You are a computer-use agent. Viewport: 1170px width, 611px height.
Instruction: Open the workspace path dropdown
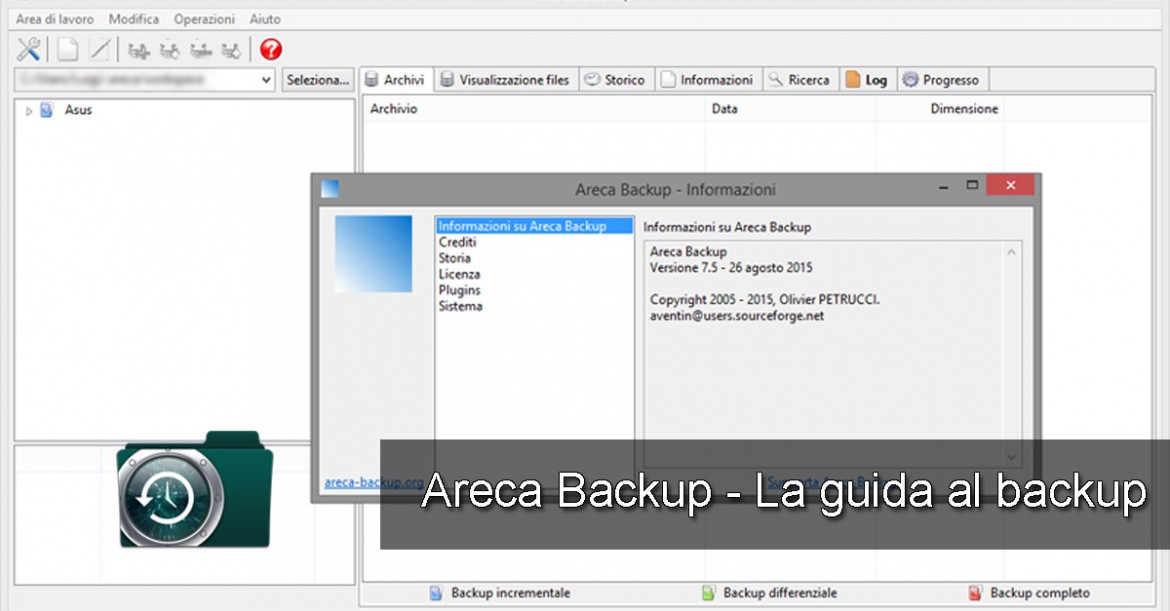click(x=266, y=80)
